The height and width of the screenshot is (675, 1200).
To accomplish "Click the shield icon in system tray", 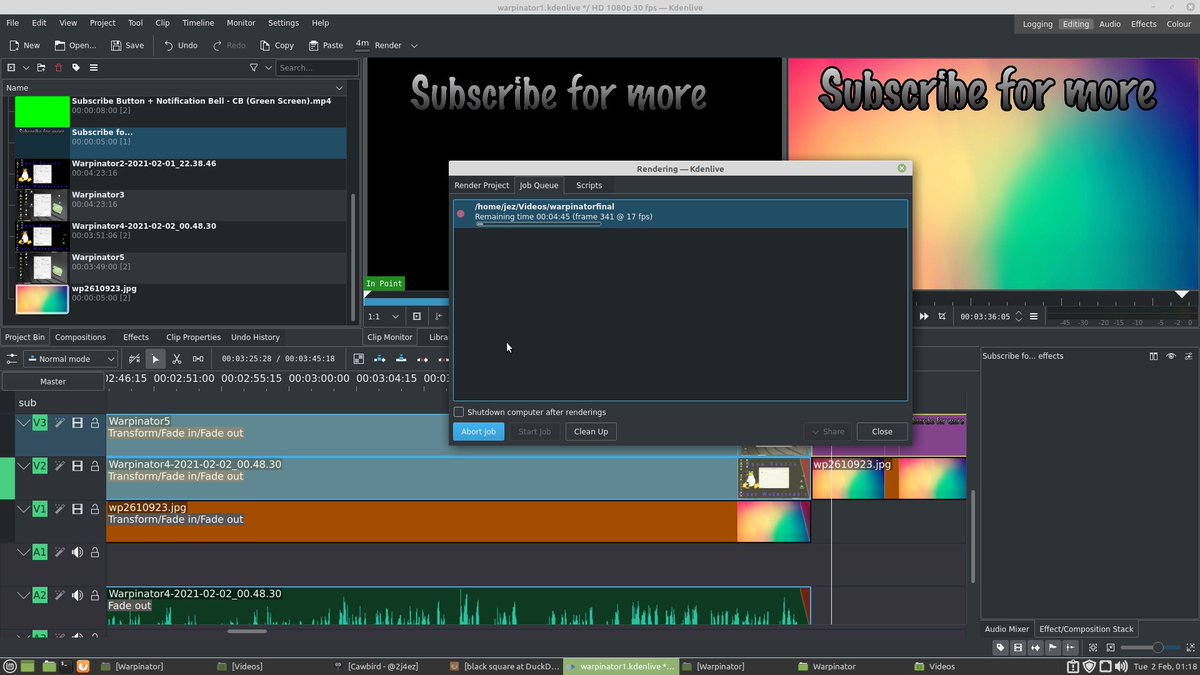I will pos(1089,666).
